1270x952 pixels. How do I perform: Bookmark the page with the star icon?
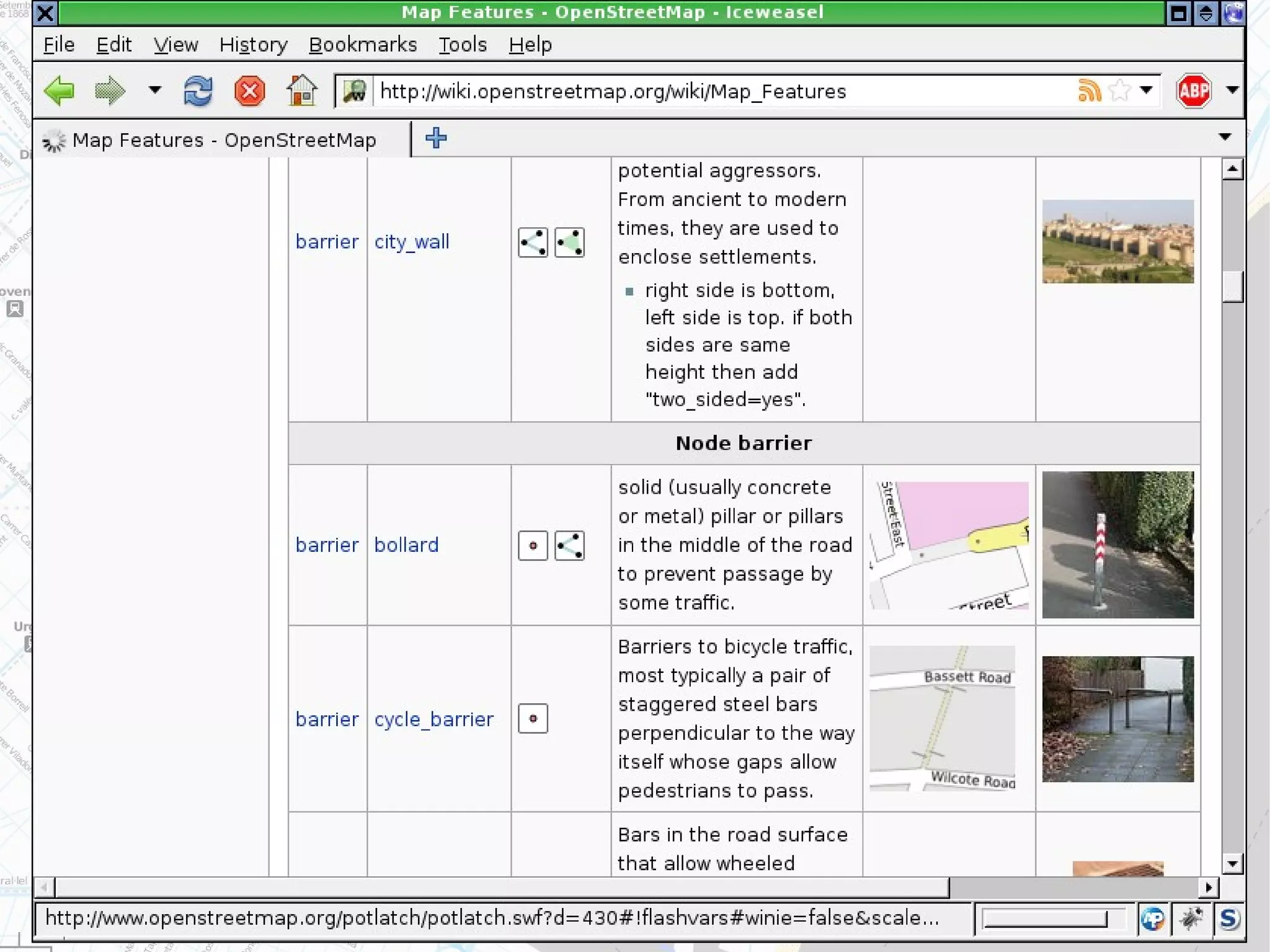pyautogui.click(x=1119, y=91)
